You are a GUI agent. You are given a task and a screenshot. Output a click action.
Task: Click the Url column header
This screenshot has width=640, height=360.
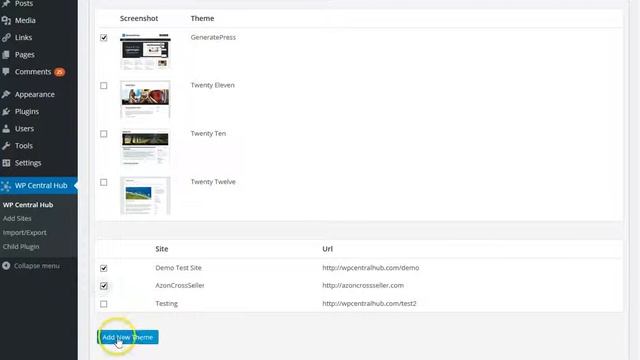pos(327,249)
